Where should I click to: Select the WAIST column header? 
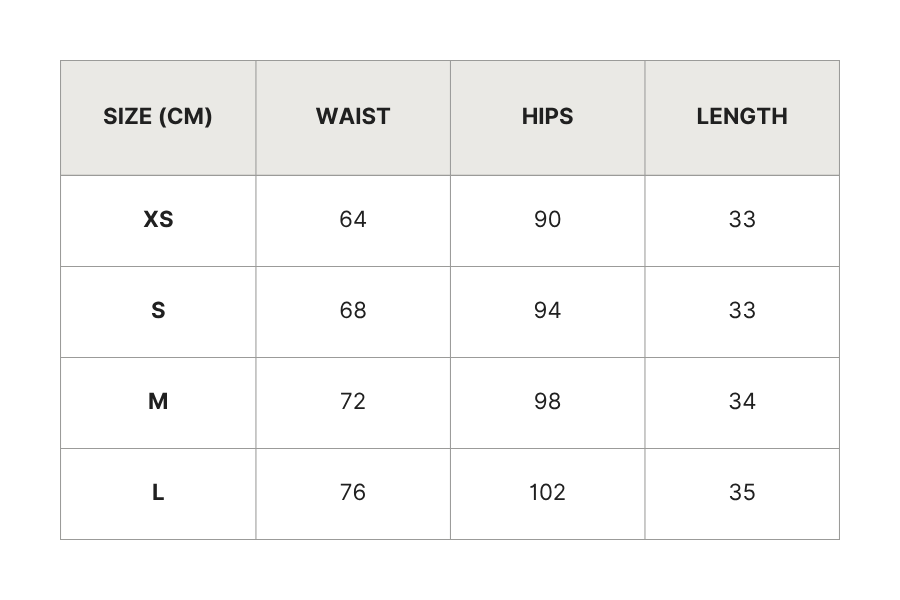point(353,117)
